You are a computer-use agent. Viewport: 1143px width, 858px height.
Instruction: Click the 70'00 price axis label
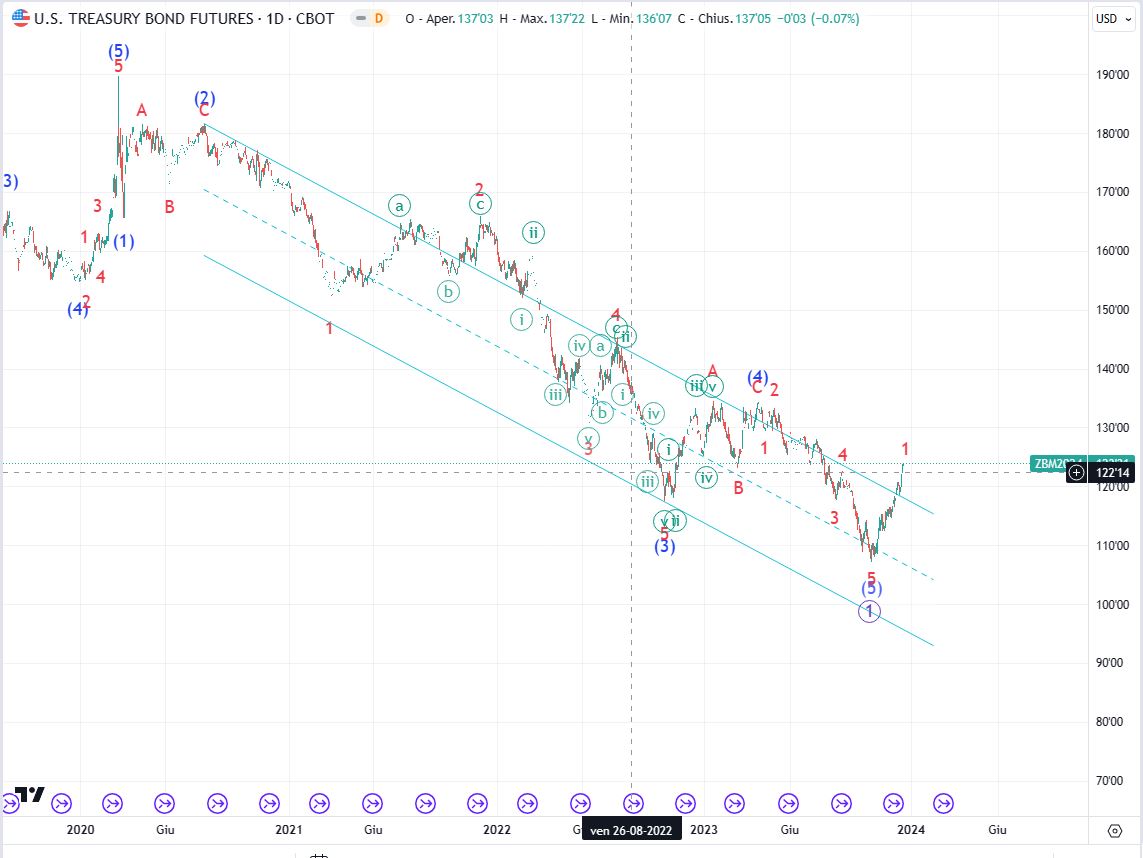[1109, 781]
